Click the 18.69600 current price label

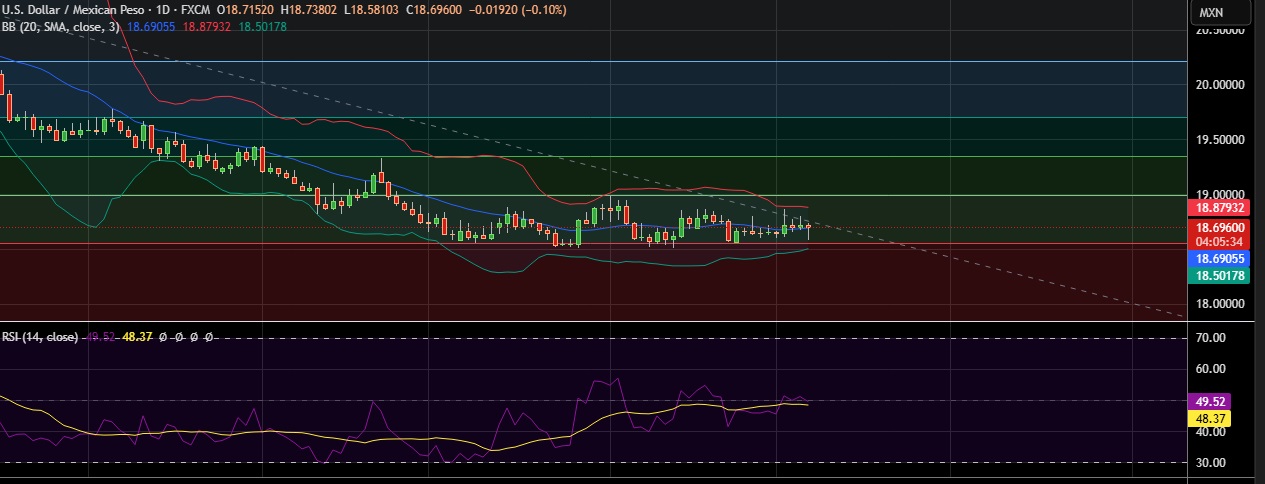click(x=1218, y=228)
